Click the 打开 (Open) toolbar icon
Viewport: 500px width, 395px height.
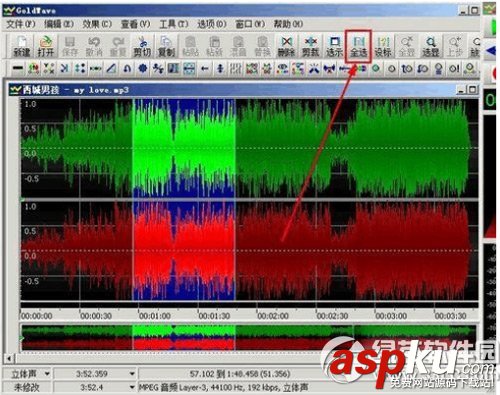click(x=46, y=46)
